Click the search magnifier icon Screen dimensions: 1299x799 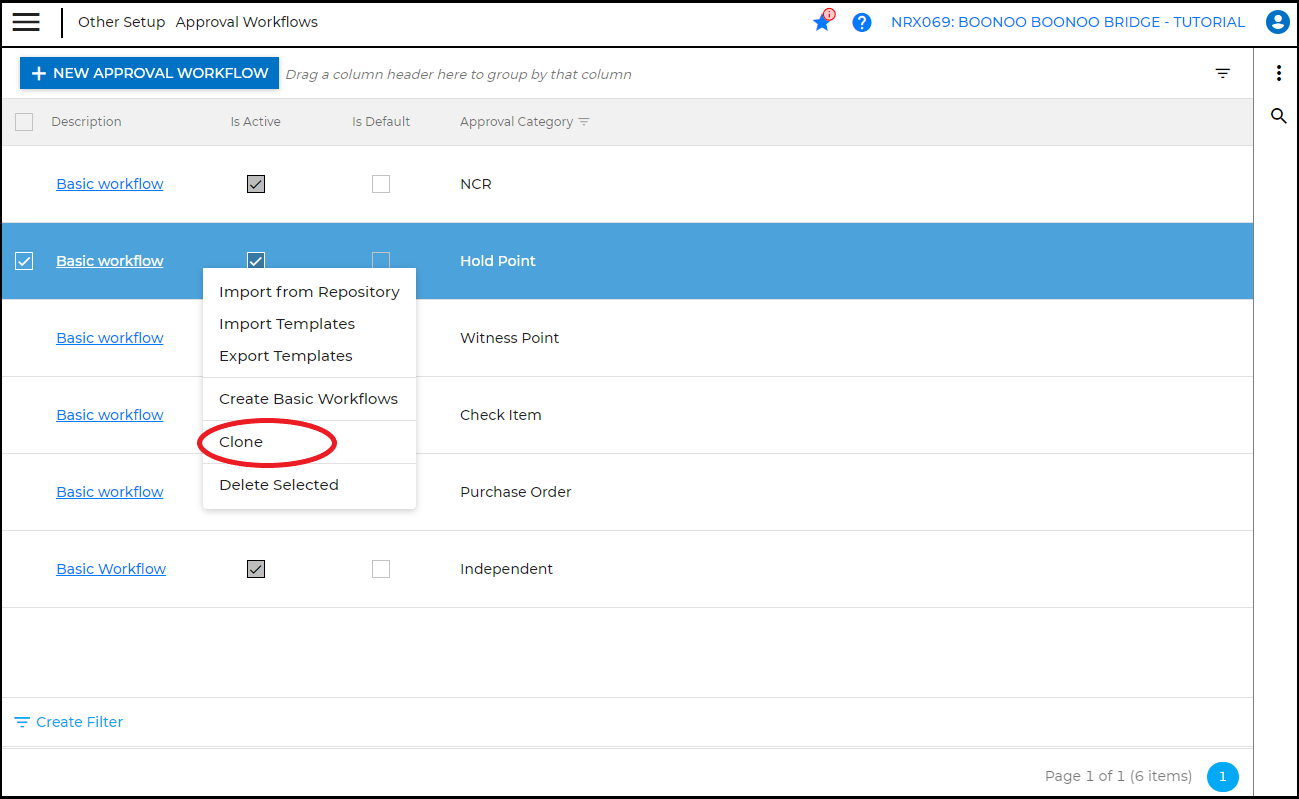[x=1278, y=116]
